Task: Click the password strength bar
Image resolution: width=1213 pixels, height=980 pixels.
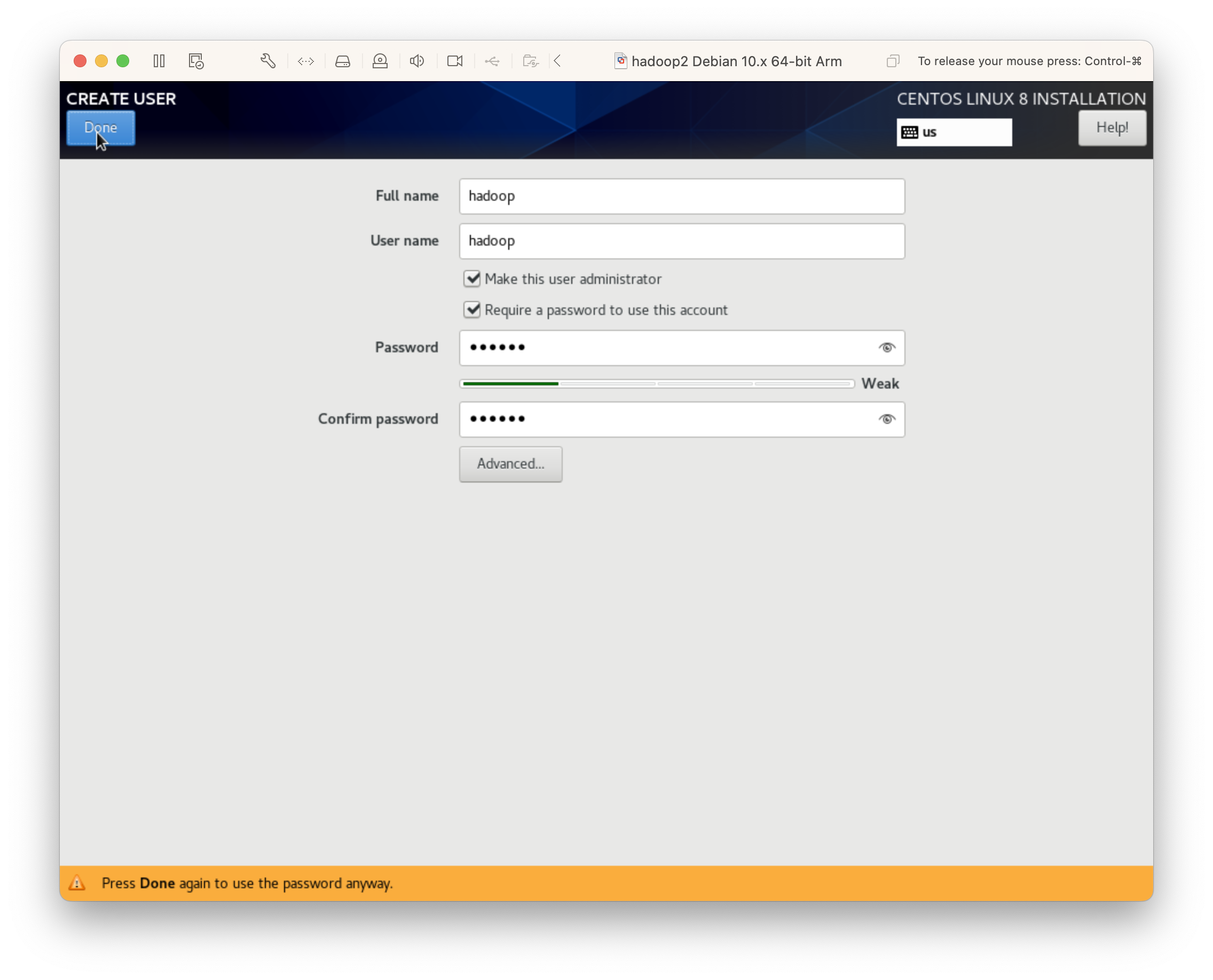Action: pyautogui.click(x=657, y=384)
